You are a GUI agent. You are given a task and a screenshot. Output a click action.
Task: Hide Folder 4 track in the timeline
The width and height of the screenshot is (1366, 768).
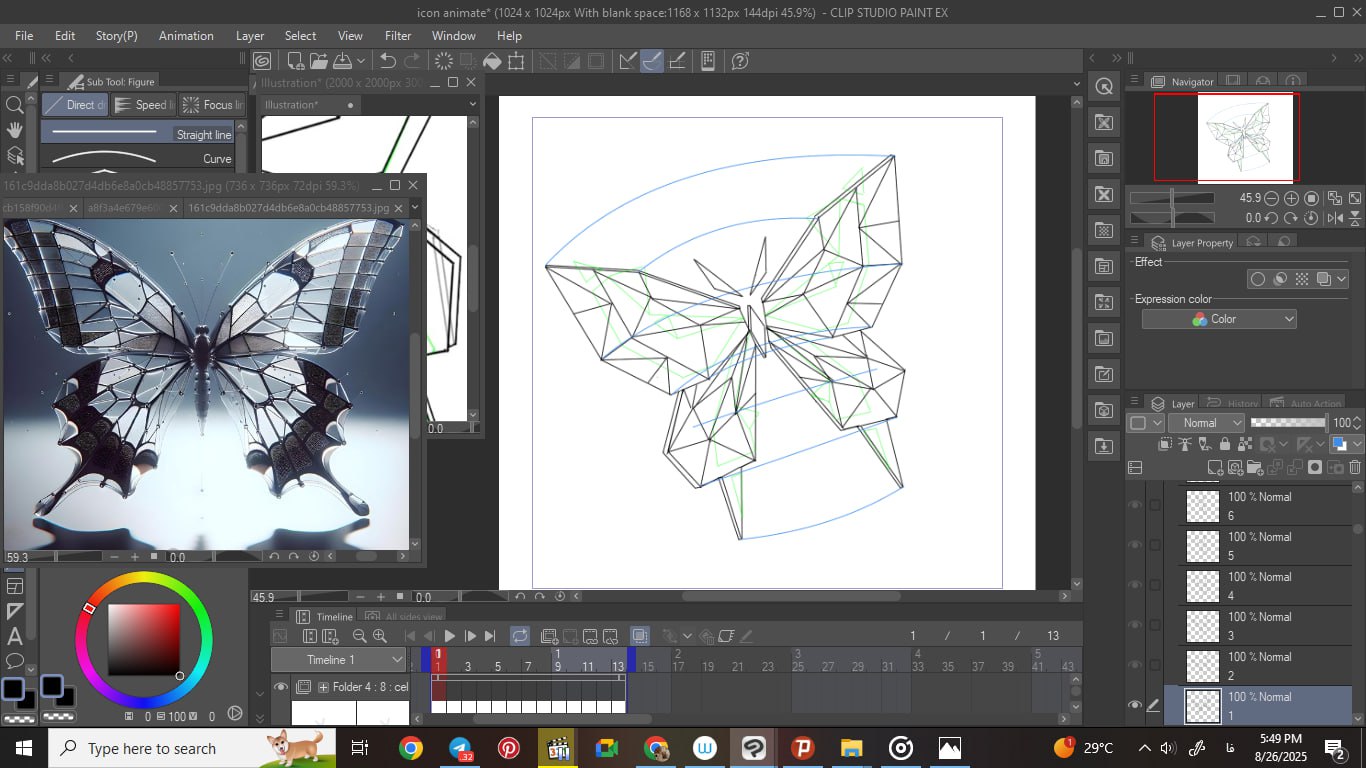281,687
